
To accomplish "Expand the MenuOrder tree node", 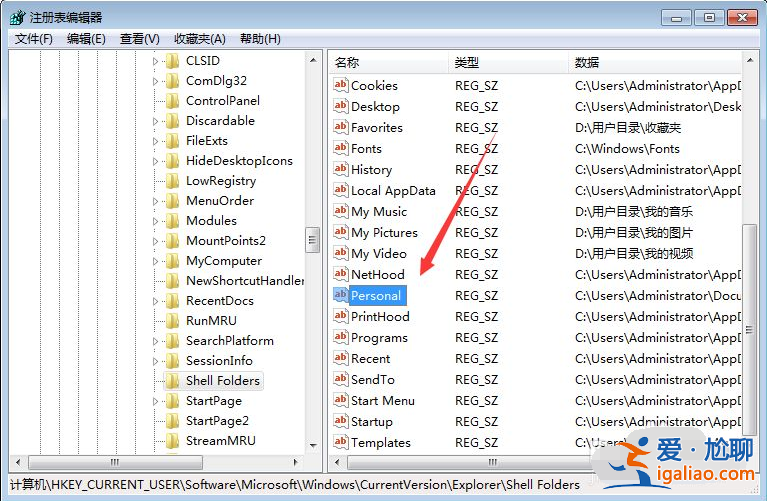I will point(156,201).
